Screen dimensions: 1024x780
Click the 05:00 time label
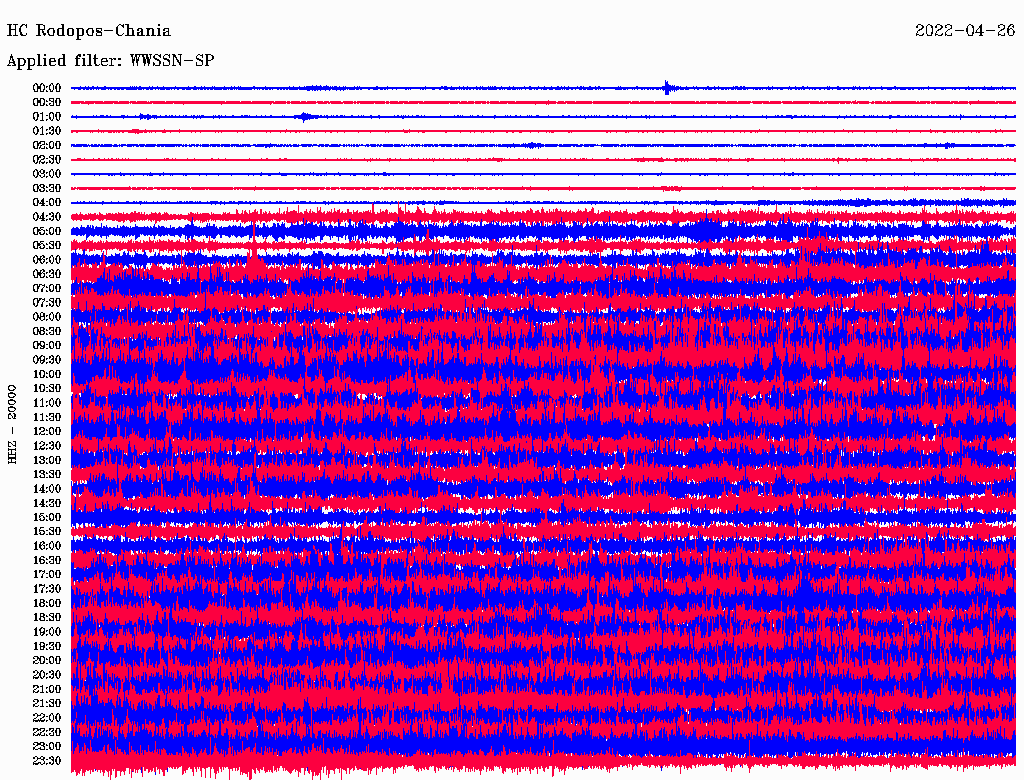coord(47,231)
